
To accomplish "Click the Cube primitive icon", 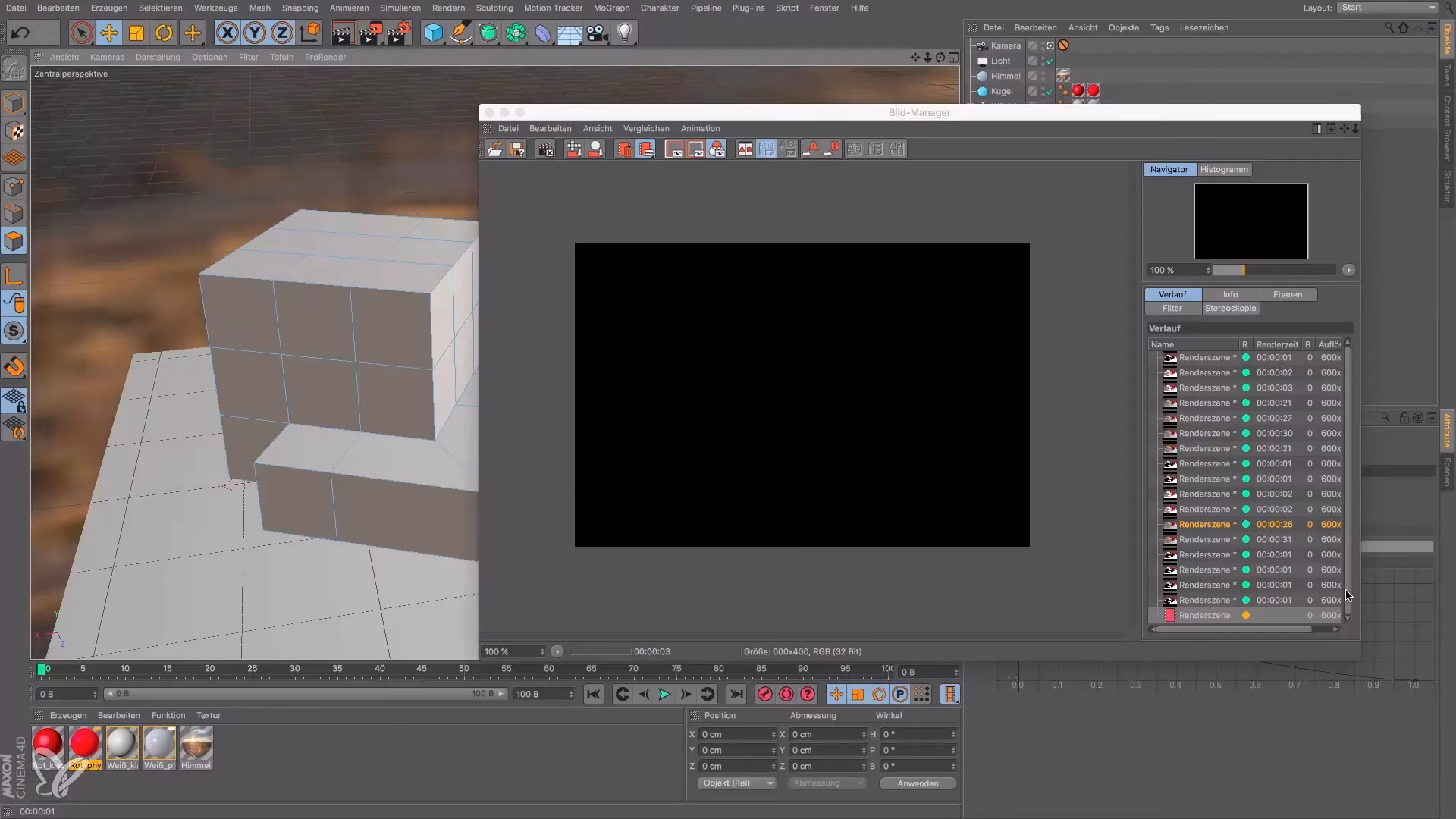I will coord(433,33).
